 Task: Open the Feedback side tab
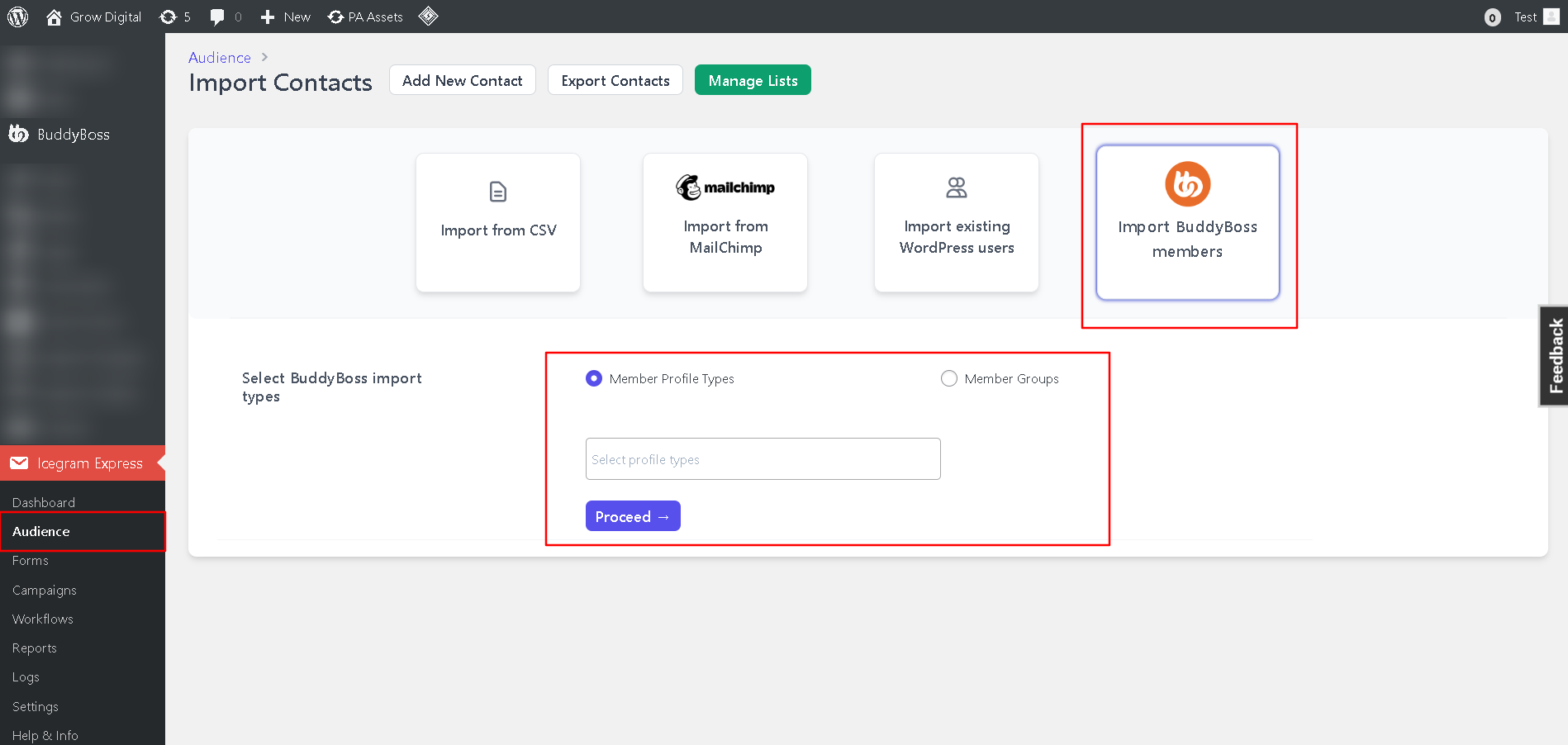coord(1554,356)
